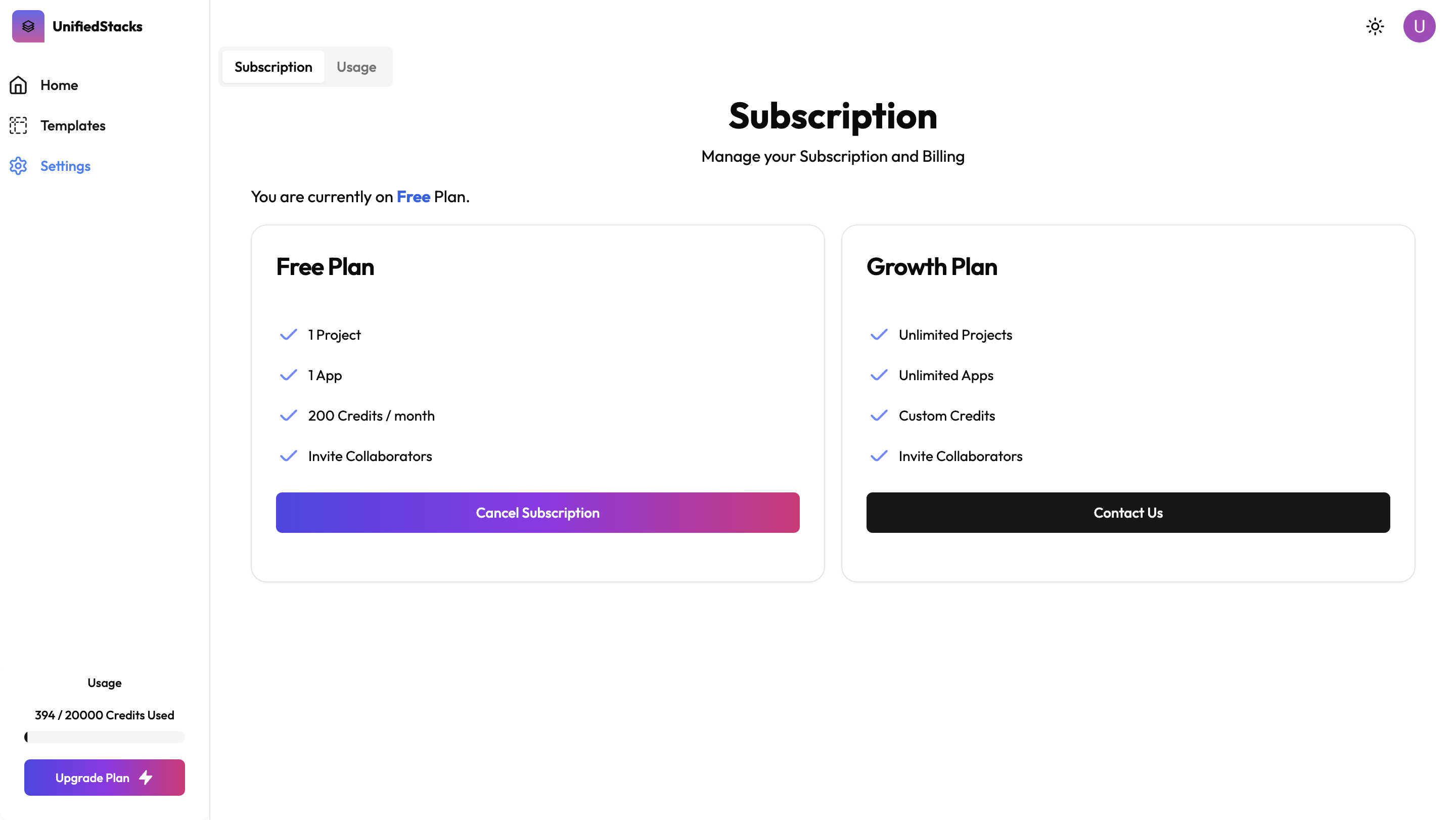Click the Home house icon
The image size is (1456, 820).
pos(18,85)
